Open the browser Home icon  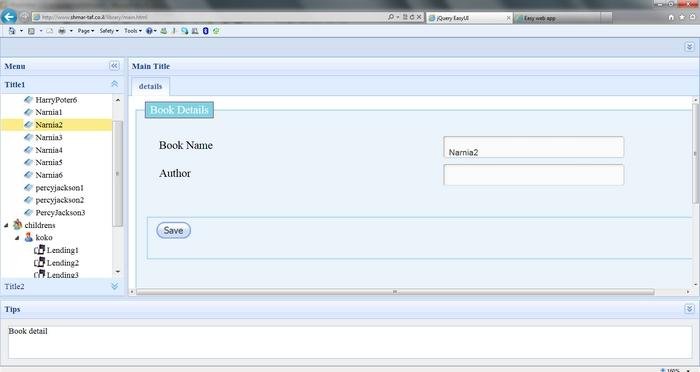point(671,17)
